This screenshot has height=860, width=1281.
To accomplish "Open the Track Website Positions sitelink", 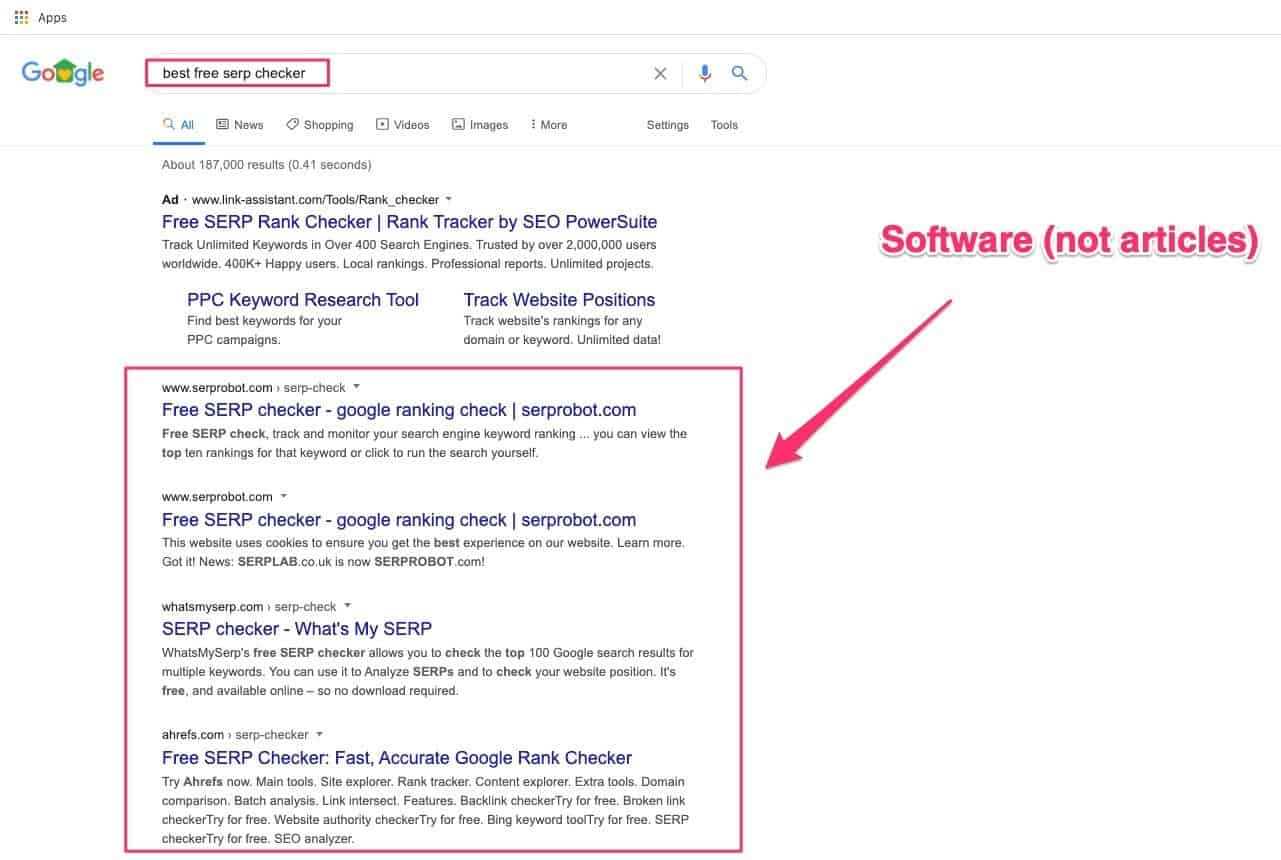I will 559,299.
